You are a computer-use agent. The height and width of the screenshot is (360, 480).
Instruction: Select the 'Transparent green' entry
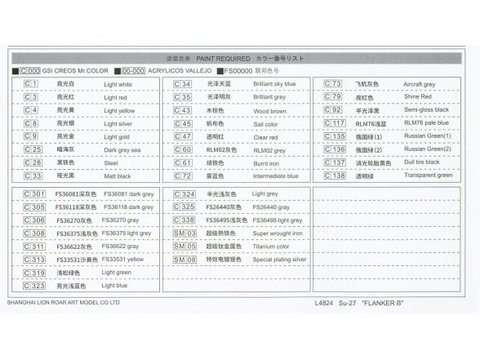pyautogui.click(x=428, y=175)
